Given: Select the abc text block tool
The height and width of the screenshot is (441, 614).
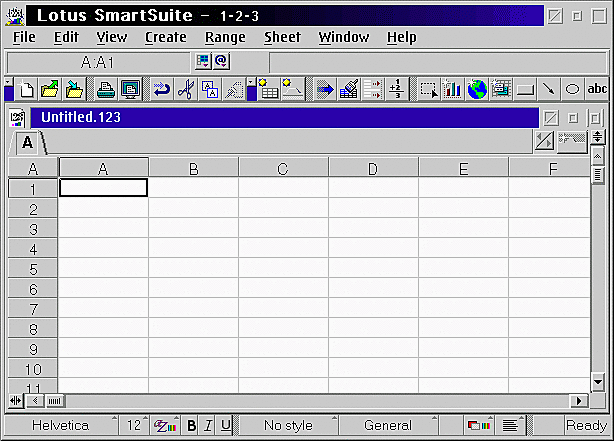Looking at the screenshot, I should 597,89.
